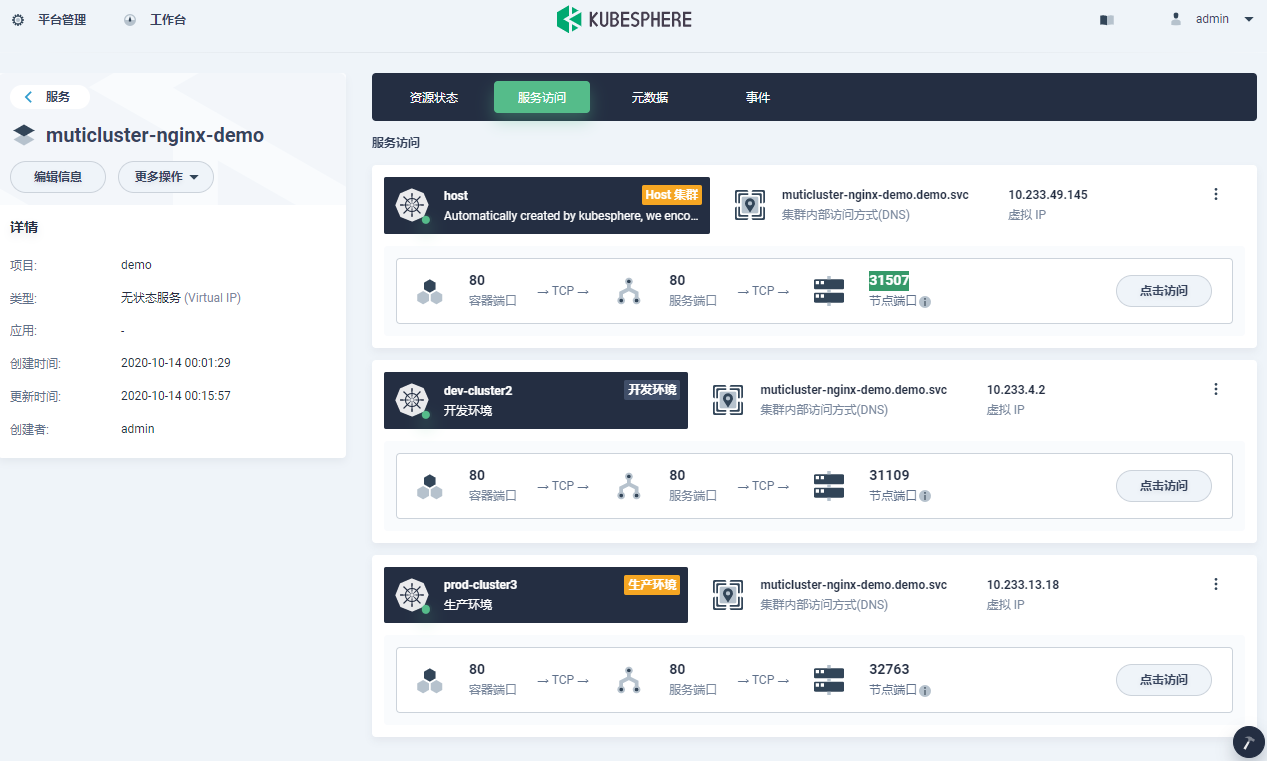Open the 平台管理 gear icon

pos(18,20)
